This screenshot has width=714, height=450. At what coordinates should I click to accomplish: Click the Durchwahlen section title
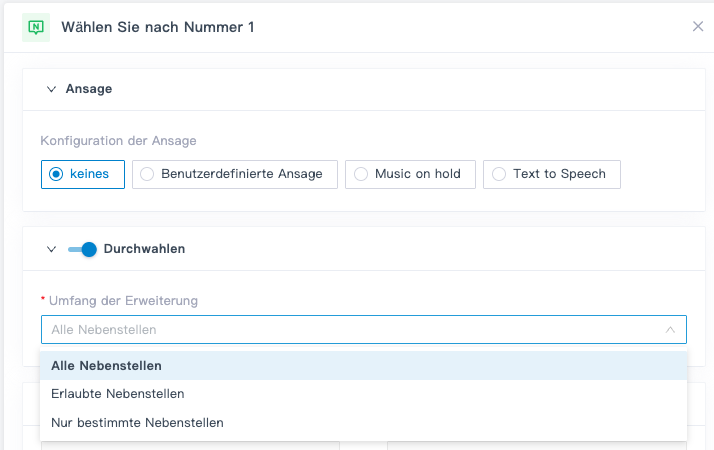click(144, 249)
